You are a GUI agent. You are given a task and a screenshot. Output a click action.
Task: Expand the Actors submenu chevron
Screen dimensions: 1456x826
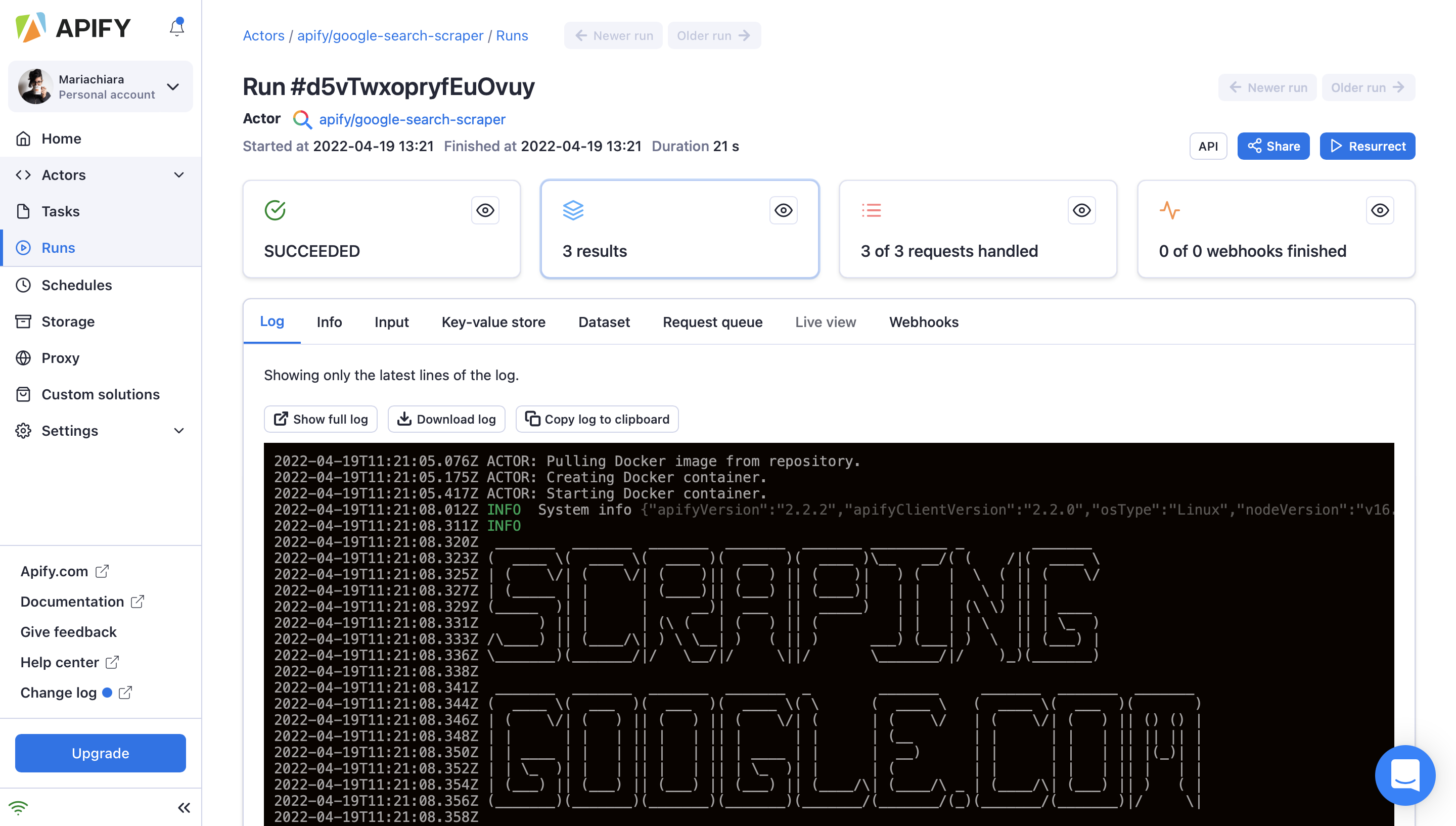tap(178, 175)
